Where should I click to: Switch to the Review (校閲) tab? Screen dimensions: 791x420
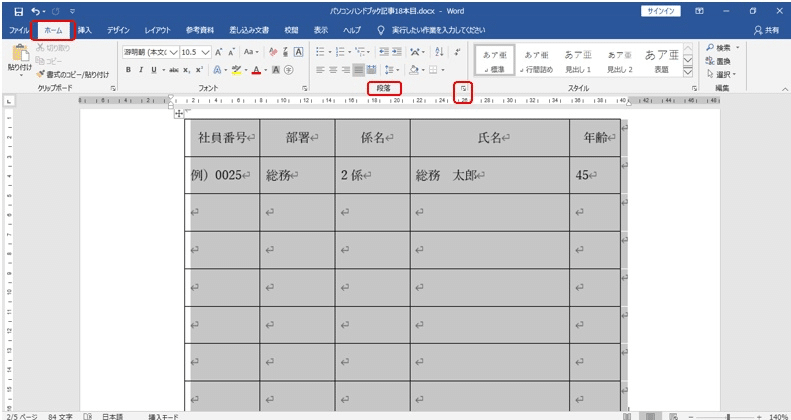click(x=291, y=30)
